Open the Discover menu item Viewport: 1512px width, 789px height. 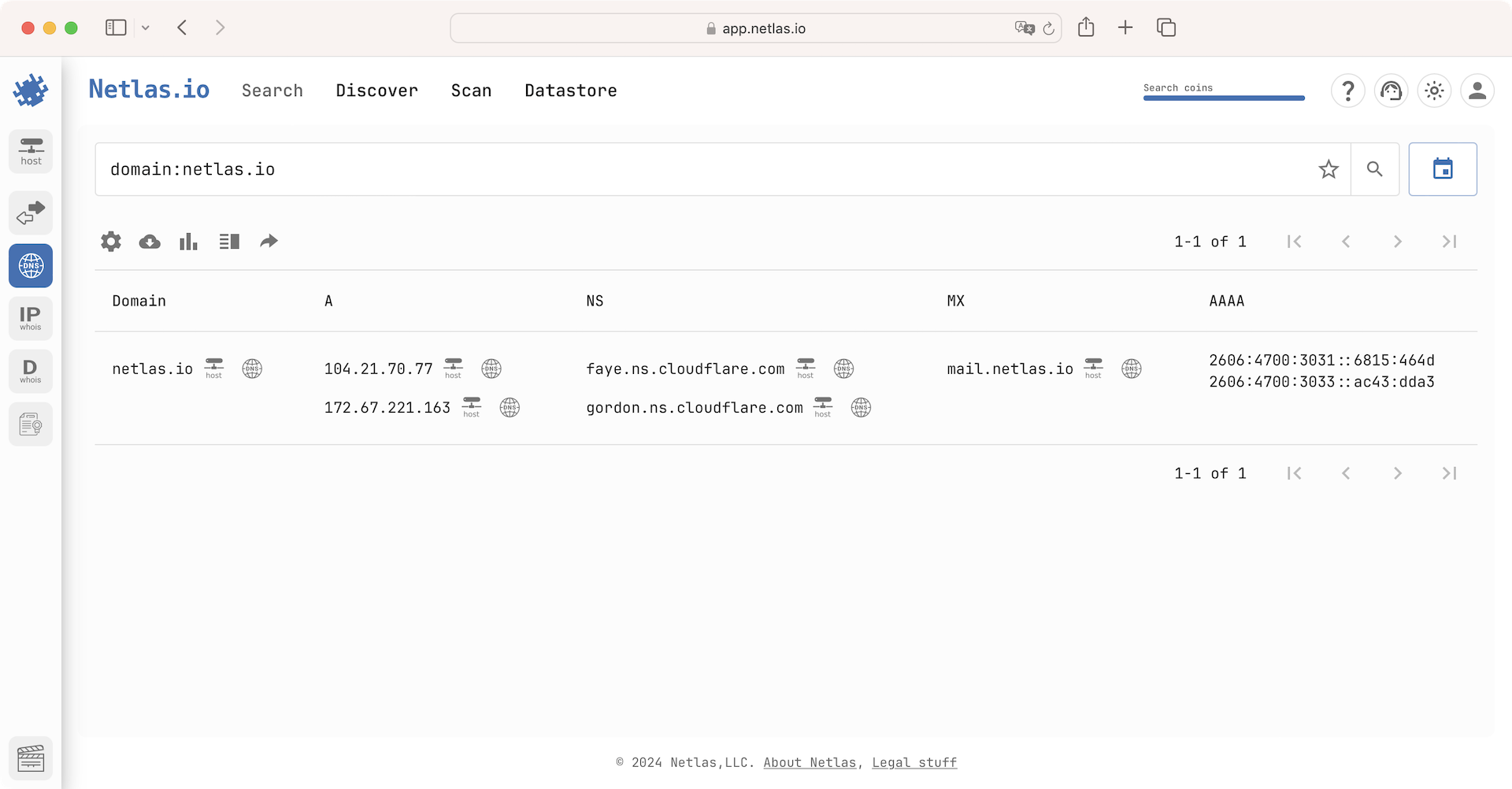(376, 91)
